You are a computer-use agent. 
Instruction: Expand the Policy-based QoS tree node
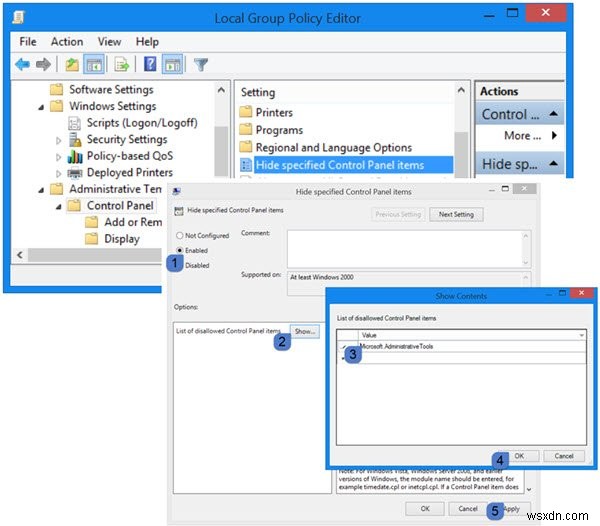point(59,157)
